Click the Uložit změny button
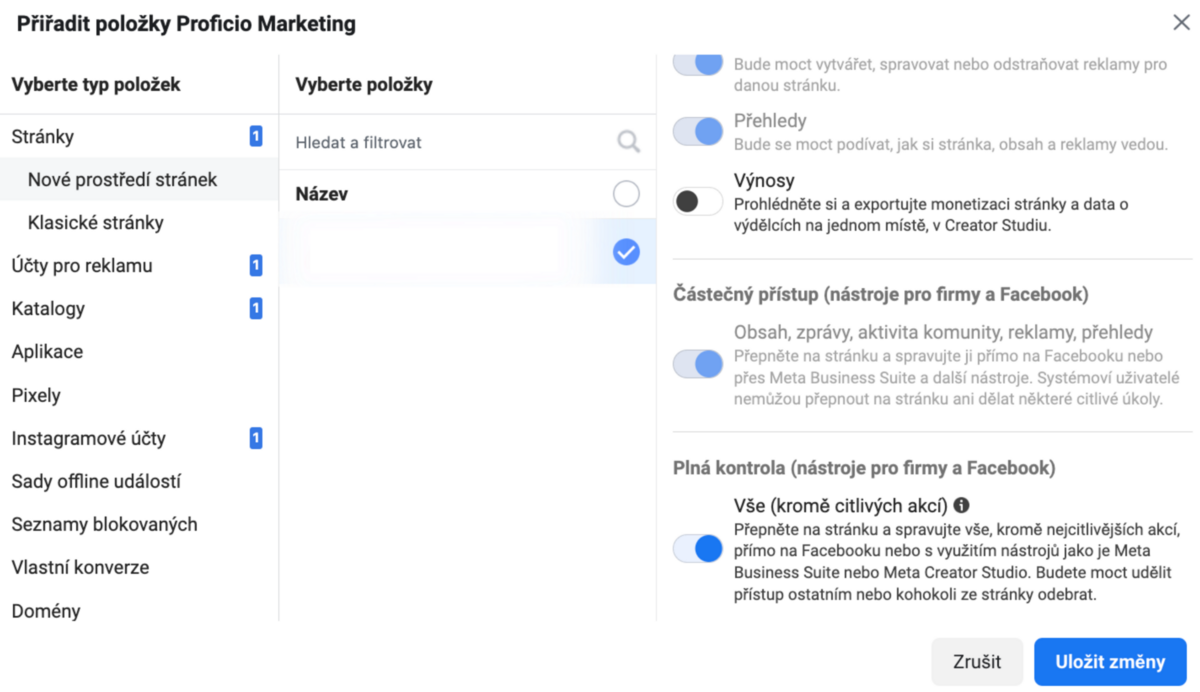The image size is (1200, 692). coord(1110,662)
